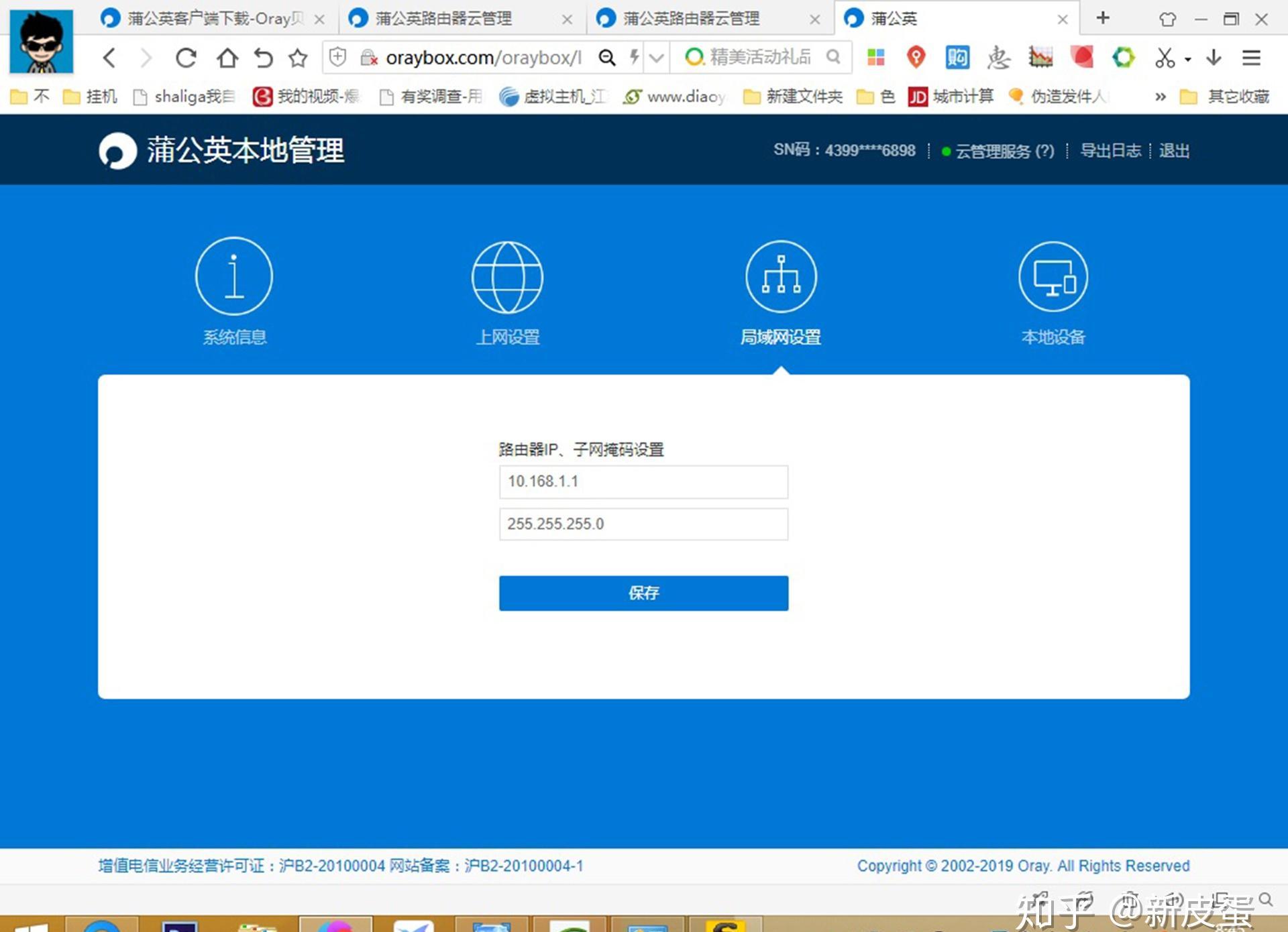1288x932 pixels.
Task: Reload the page with refresh icon
Action: (x=186, y=58)
